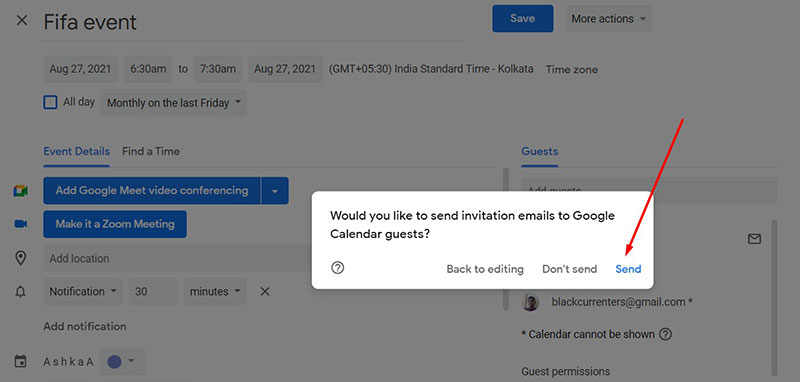Image resolution: width=800 pixels, height=382 pixels.
Task: Open Monthly on the last Friday dropdown
Action: (x=173, y=103)
